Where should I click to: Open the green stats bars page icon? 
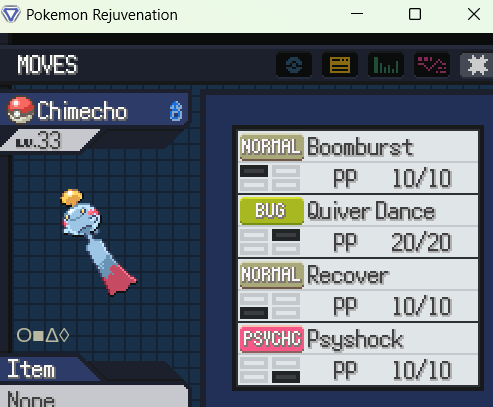[386, 65]
